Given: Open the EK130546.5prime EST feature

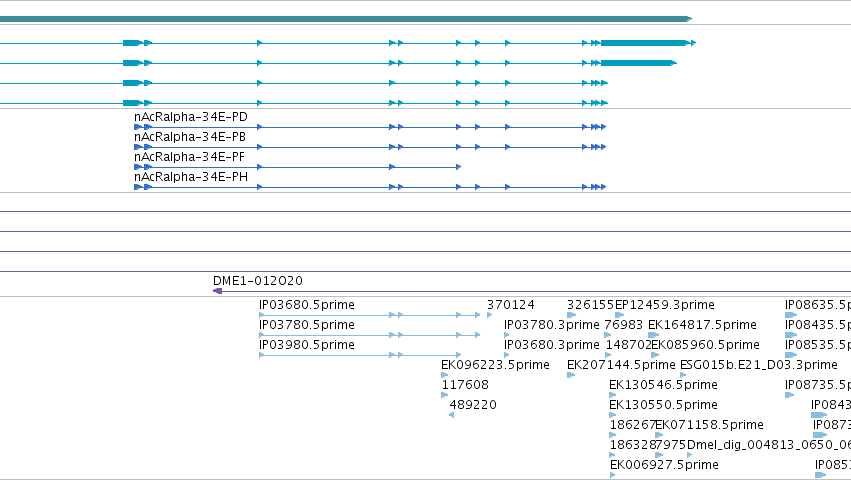Looking at the screenshot, I should pos(663,385).
